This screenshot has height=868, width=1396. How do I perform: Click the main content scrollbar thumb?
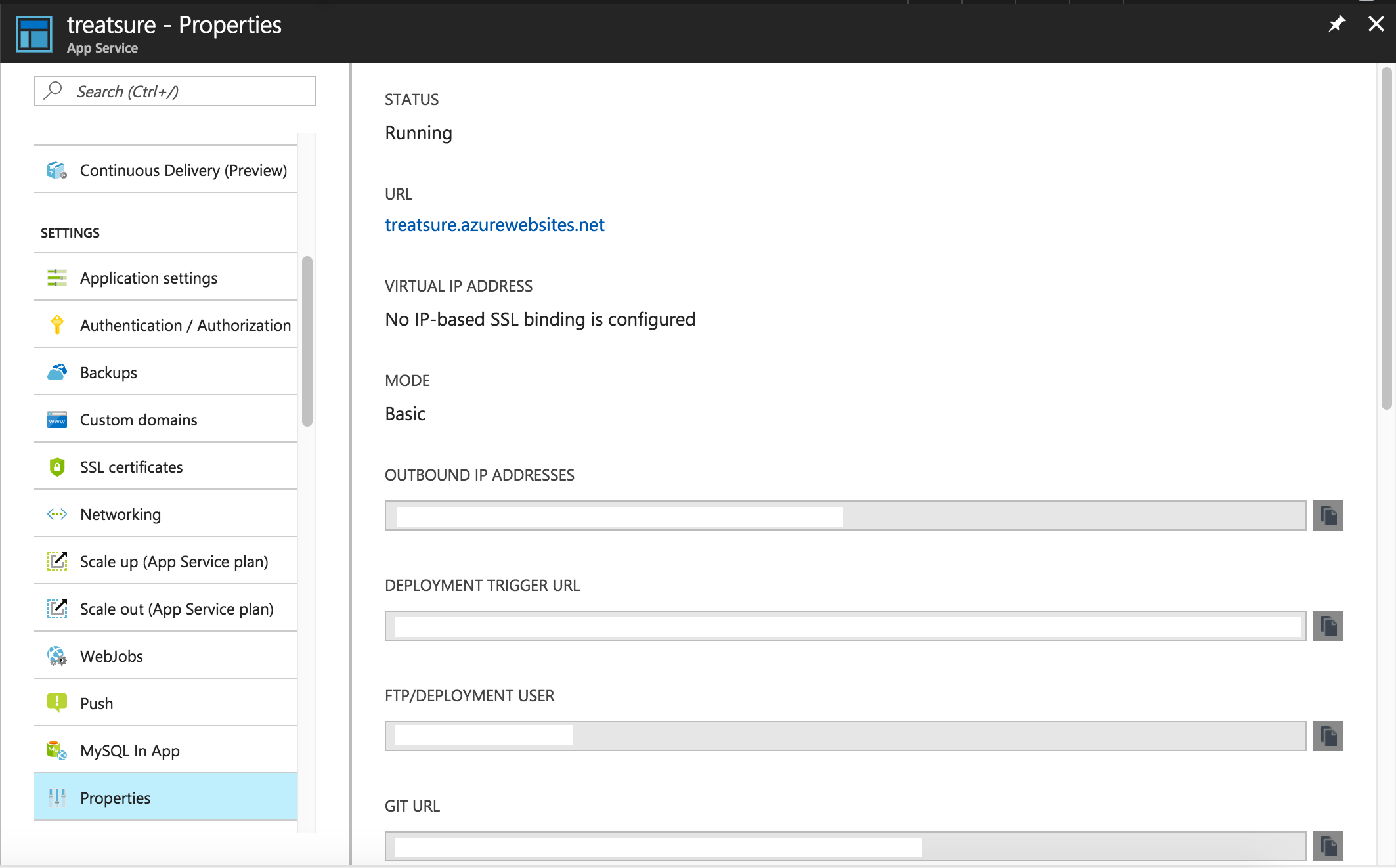click(1387, 238)
